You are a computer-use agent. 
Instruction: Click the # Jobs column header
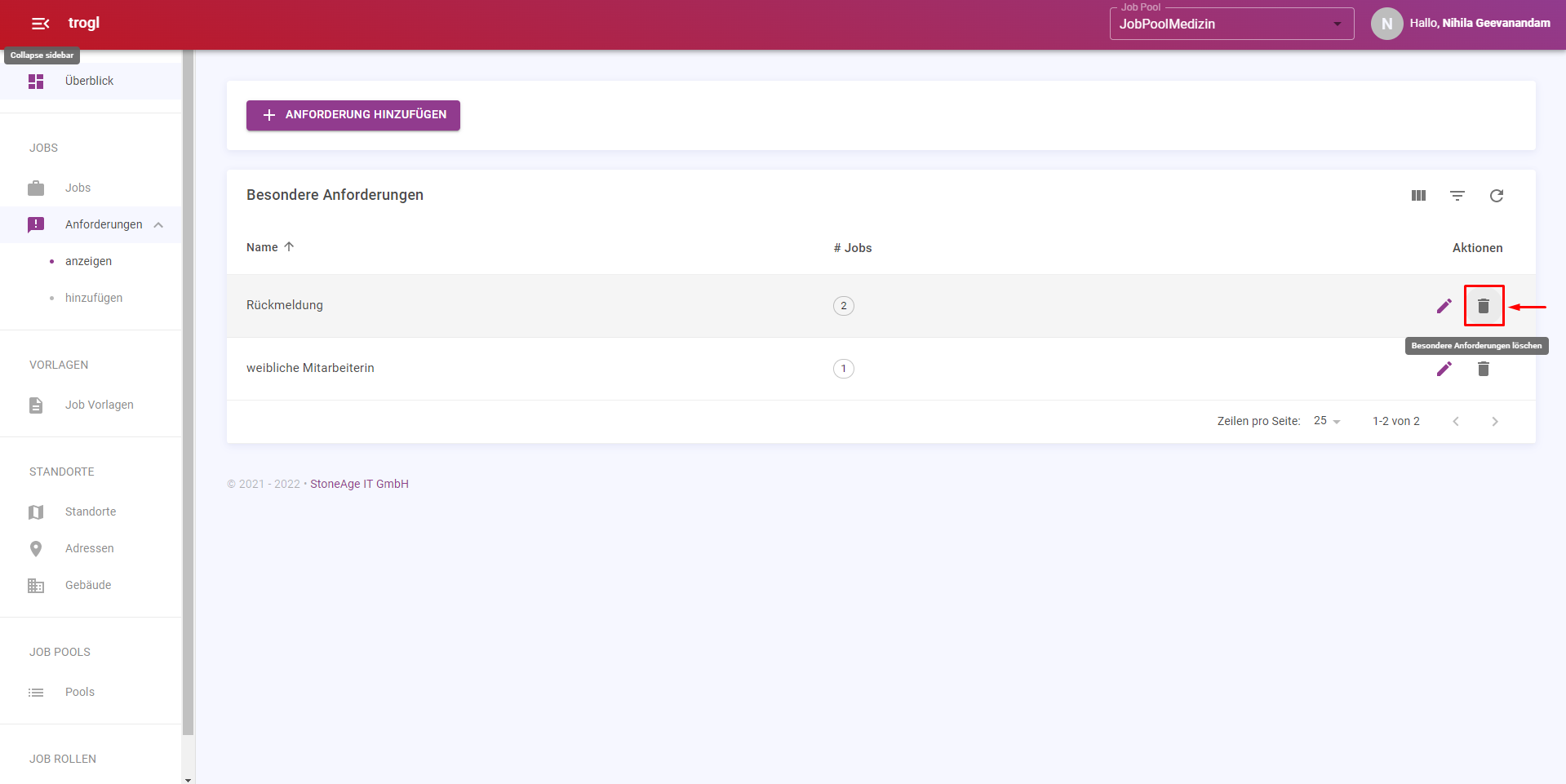pyautogui.click(x=853, y=248)
